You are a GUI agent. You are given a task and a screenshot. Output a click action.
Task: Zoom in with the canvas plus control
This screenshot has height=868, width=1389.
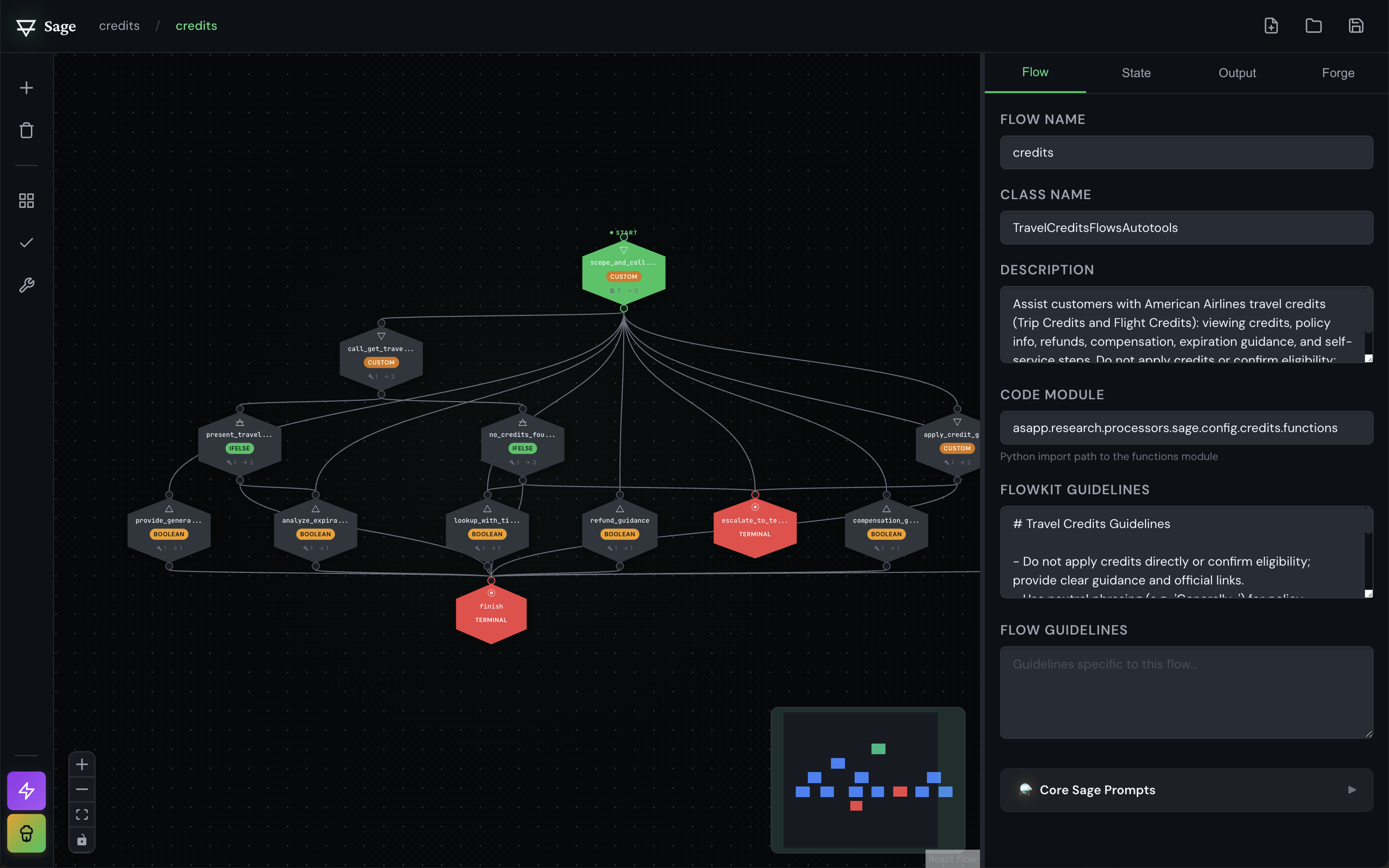(x=82, y=764)
